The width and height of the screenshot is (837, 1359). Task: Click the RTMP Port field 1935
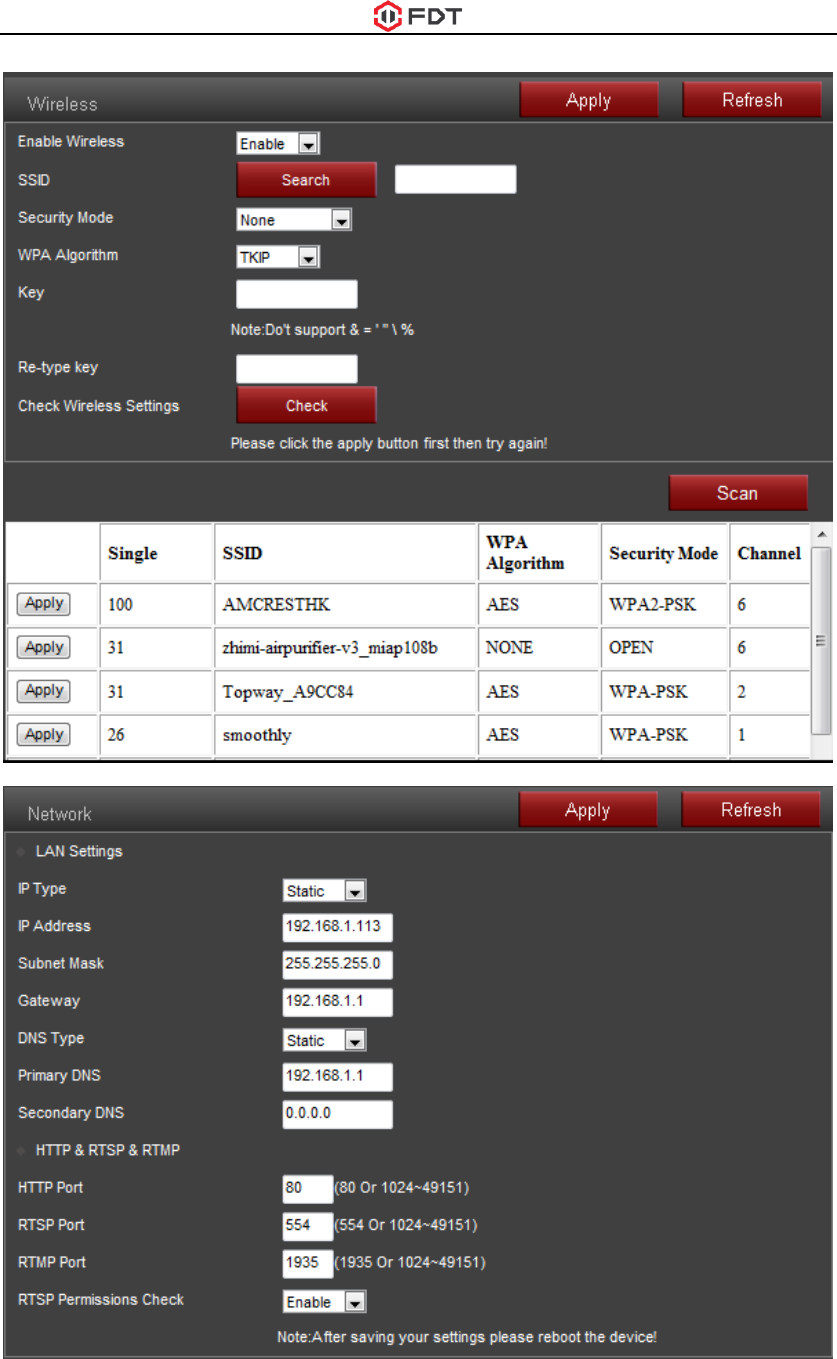coord(307,1263)
